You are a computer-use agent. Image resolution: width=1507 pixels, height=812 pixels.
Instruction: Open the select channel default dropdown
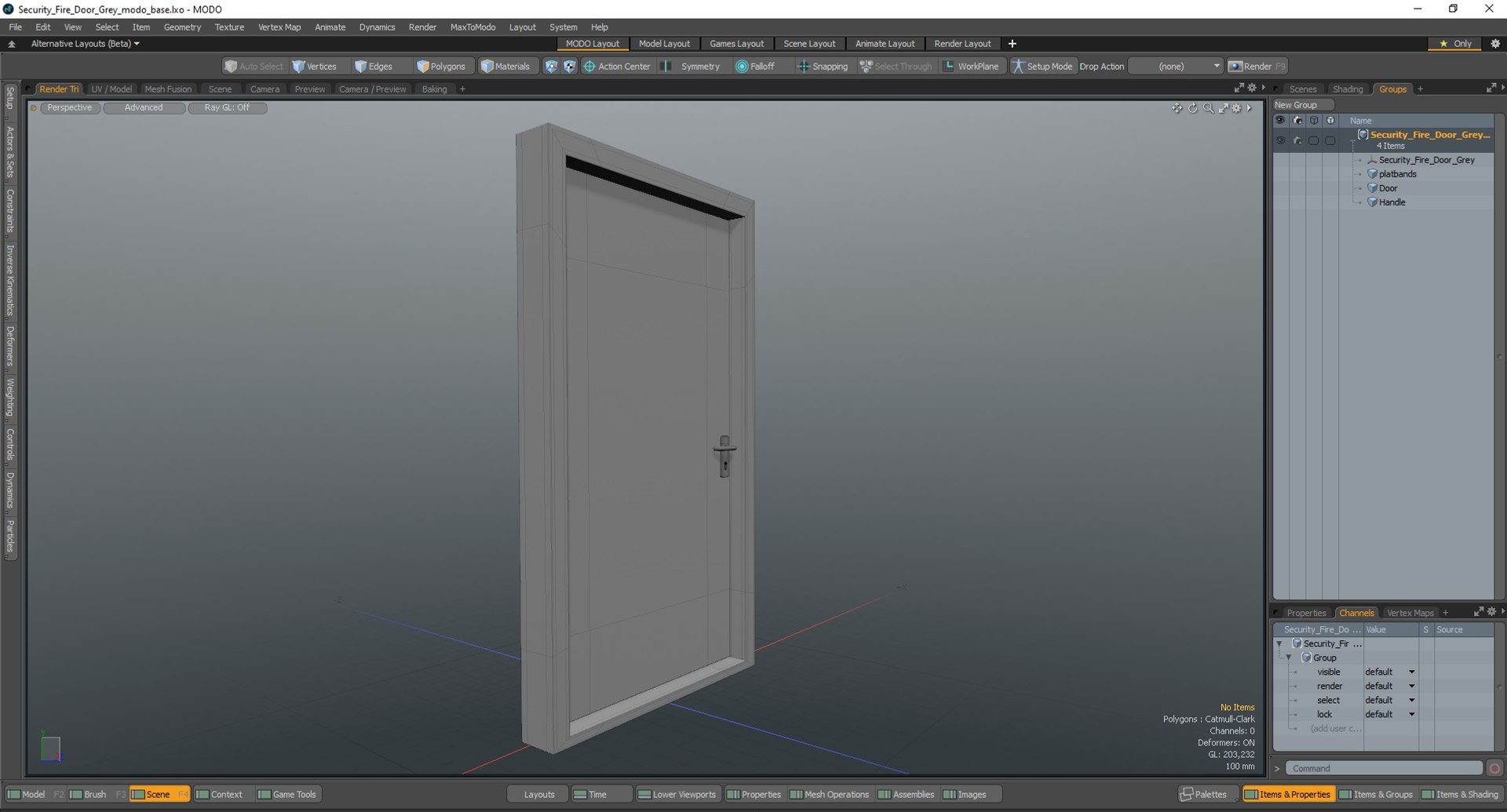(x=1389, y=701)
